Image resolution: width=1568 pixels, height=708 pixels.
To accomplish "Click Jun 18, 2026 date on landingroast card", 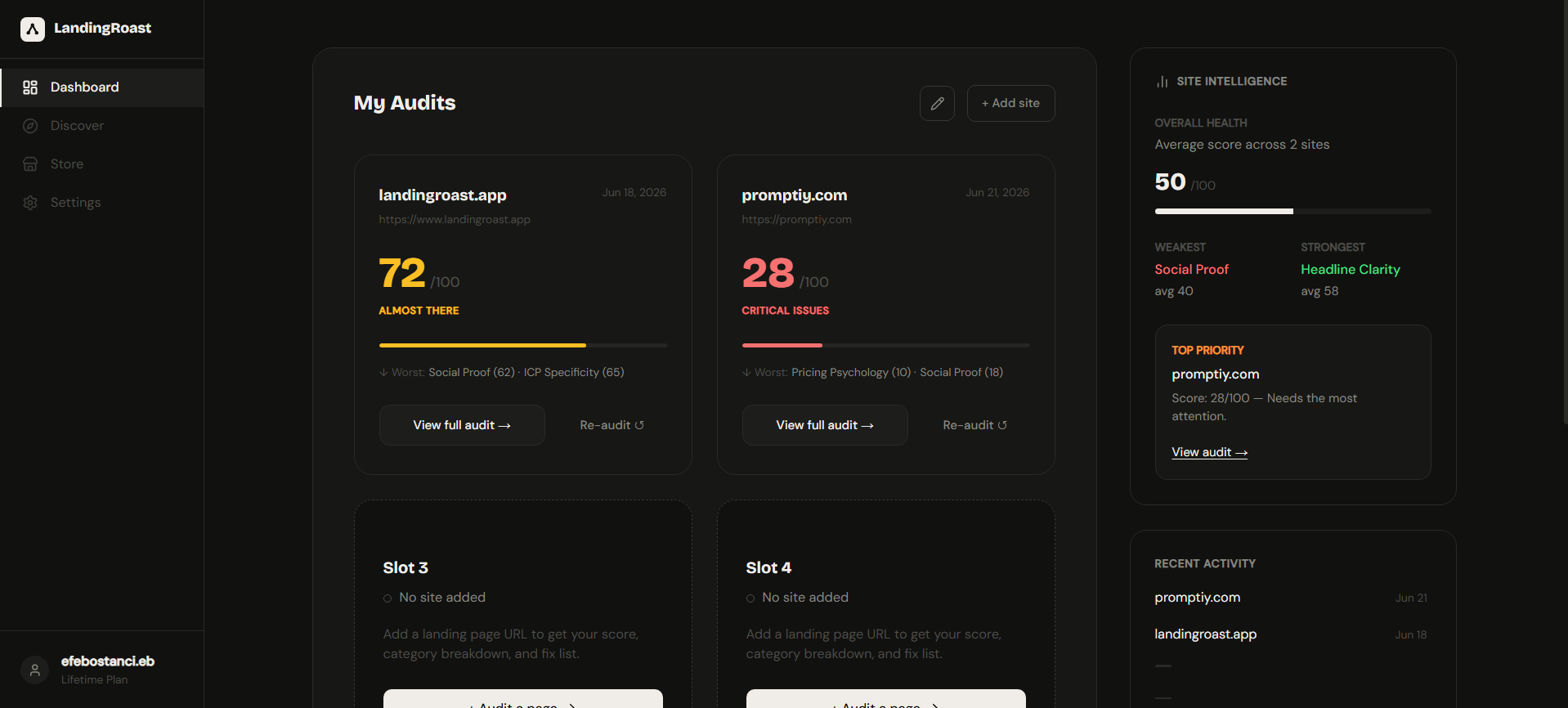I will click(634, 193).
